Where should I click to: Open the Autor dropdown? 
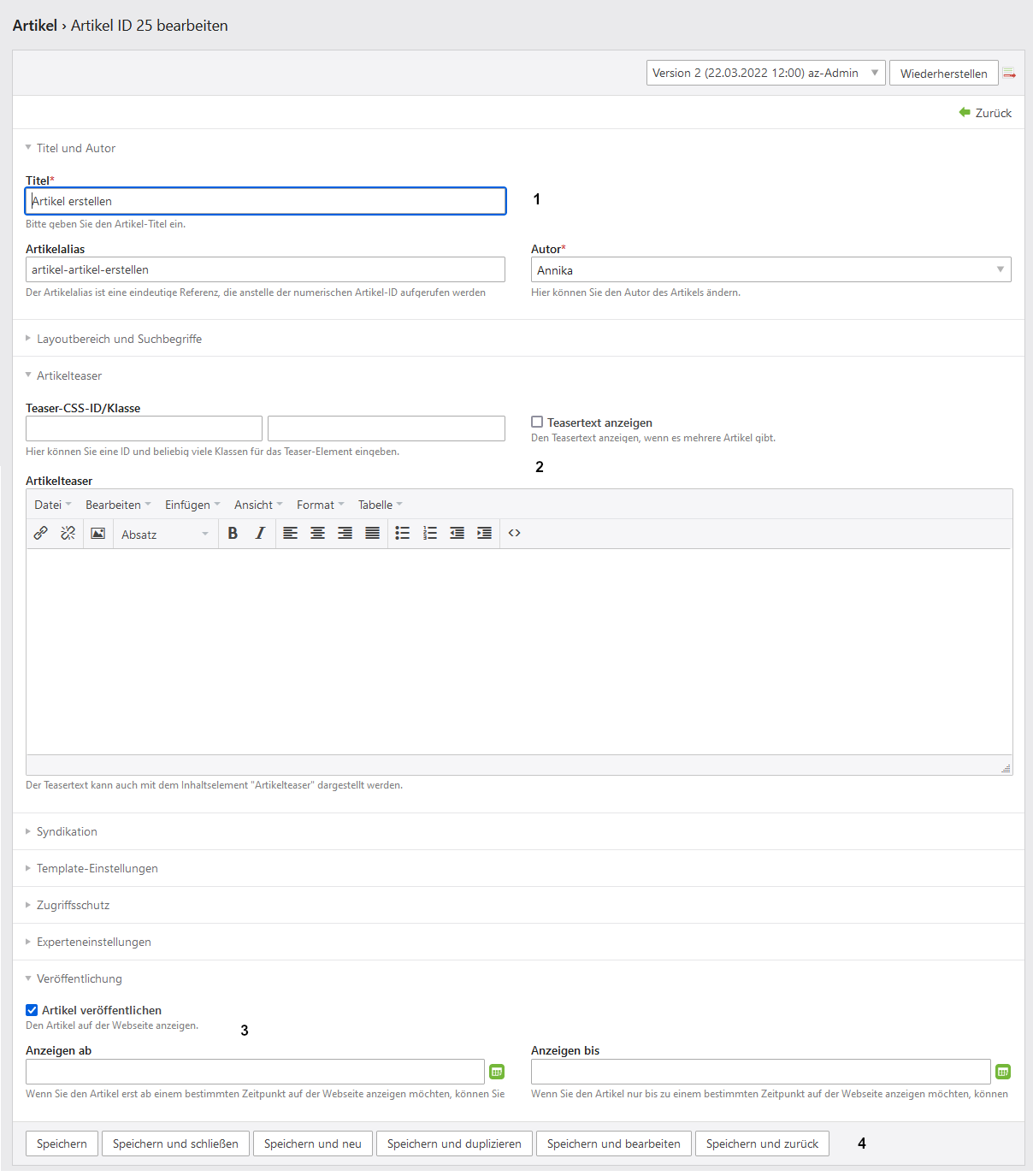[x=770, y=270]
